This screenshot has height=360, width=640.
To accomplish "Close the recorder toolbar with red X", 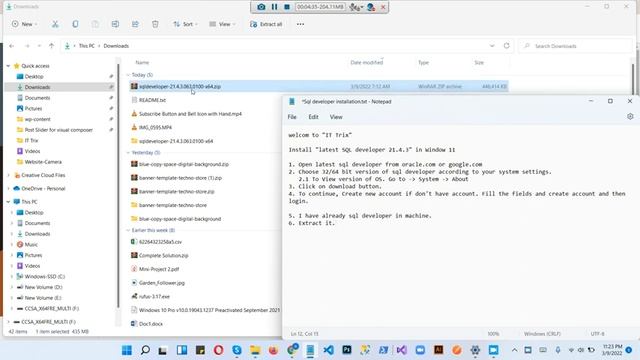I will tap(383, 7).
